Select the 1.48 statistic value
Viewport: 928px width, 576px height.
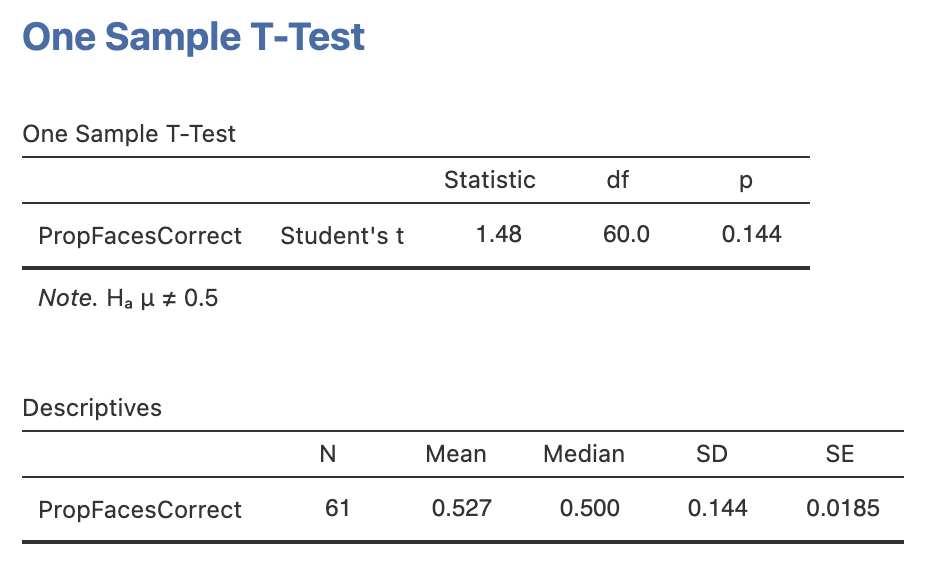(x=499, y=234)
